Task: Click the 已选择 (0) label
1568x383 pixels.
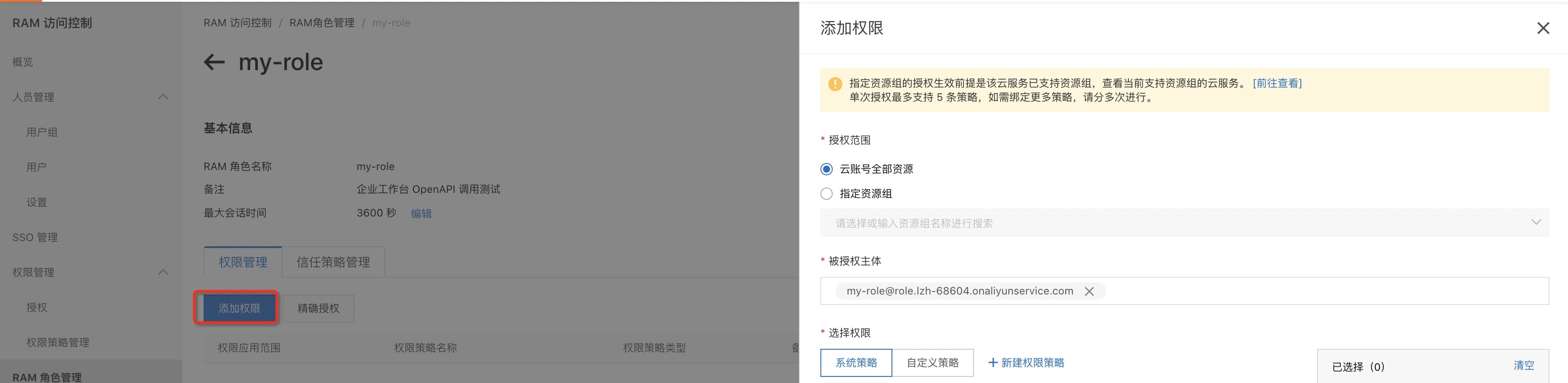Action: [x=1358, y=367]
